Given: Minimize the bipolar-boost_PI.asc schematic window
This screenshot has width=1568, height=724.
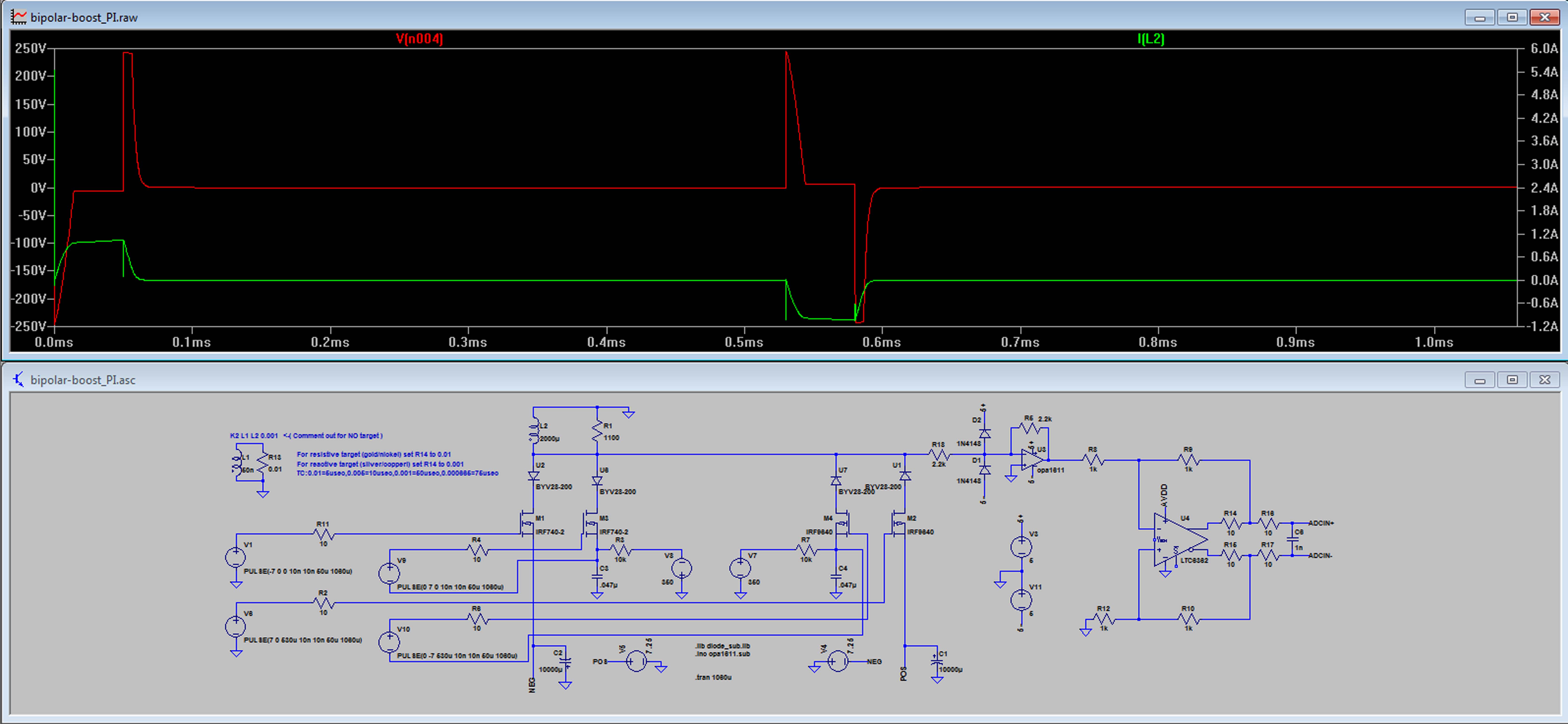Looking at the screenshot, I should coord(1480,380).
